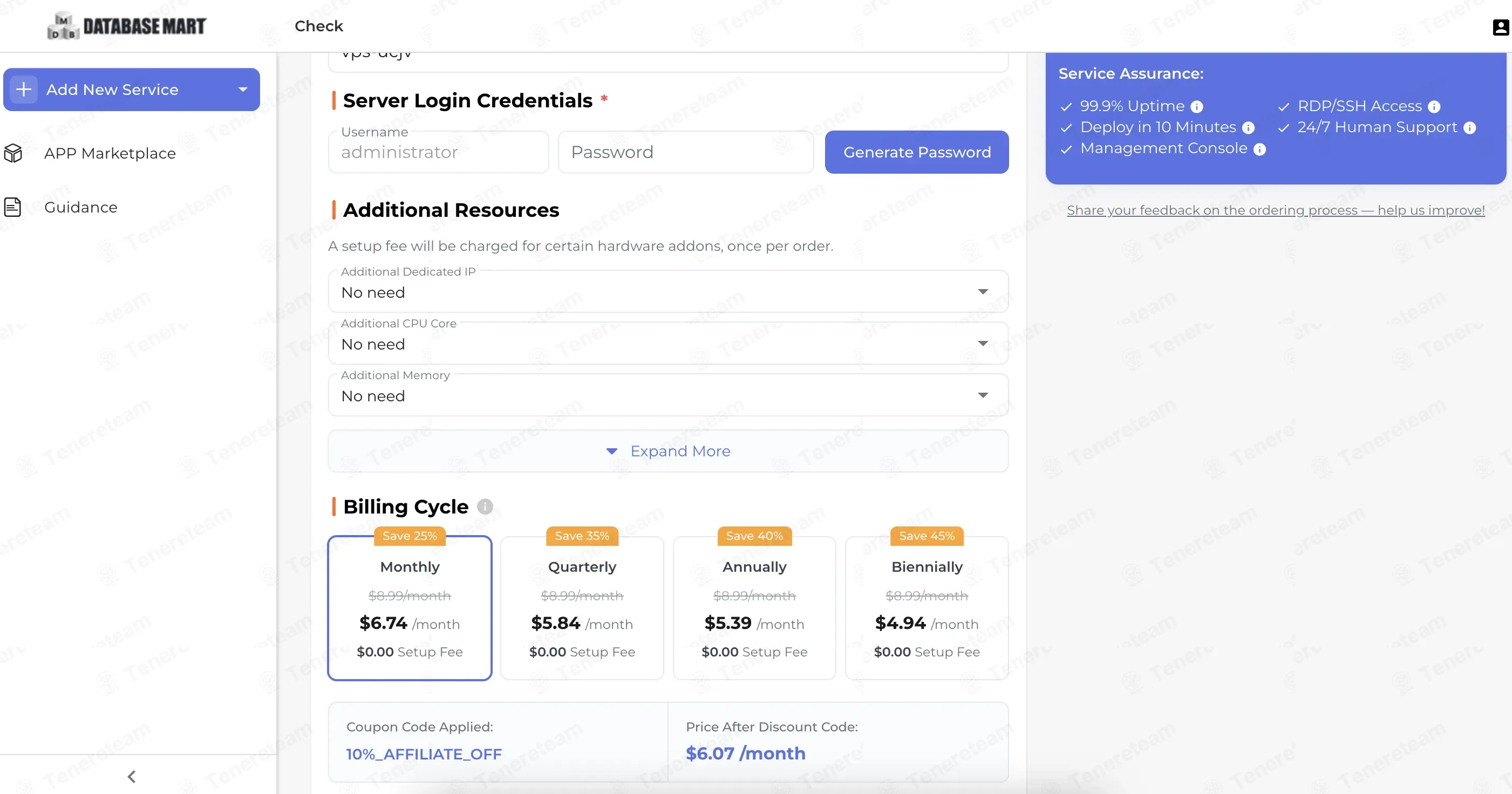
Task: Open the Additional Memory dropdown
Action: (668, 395)
